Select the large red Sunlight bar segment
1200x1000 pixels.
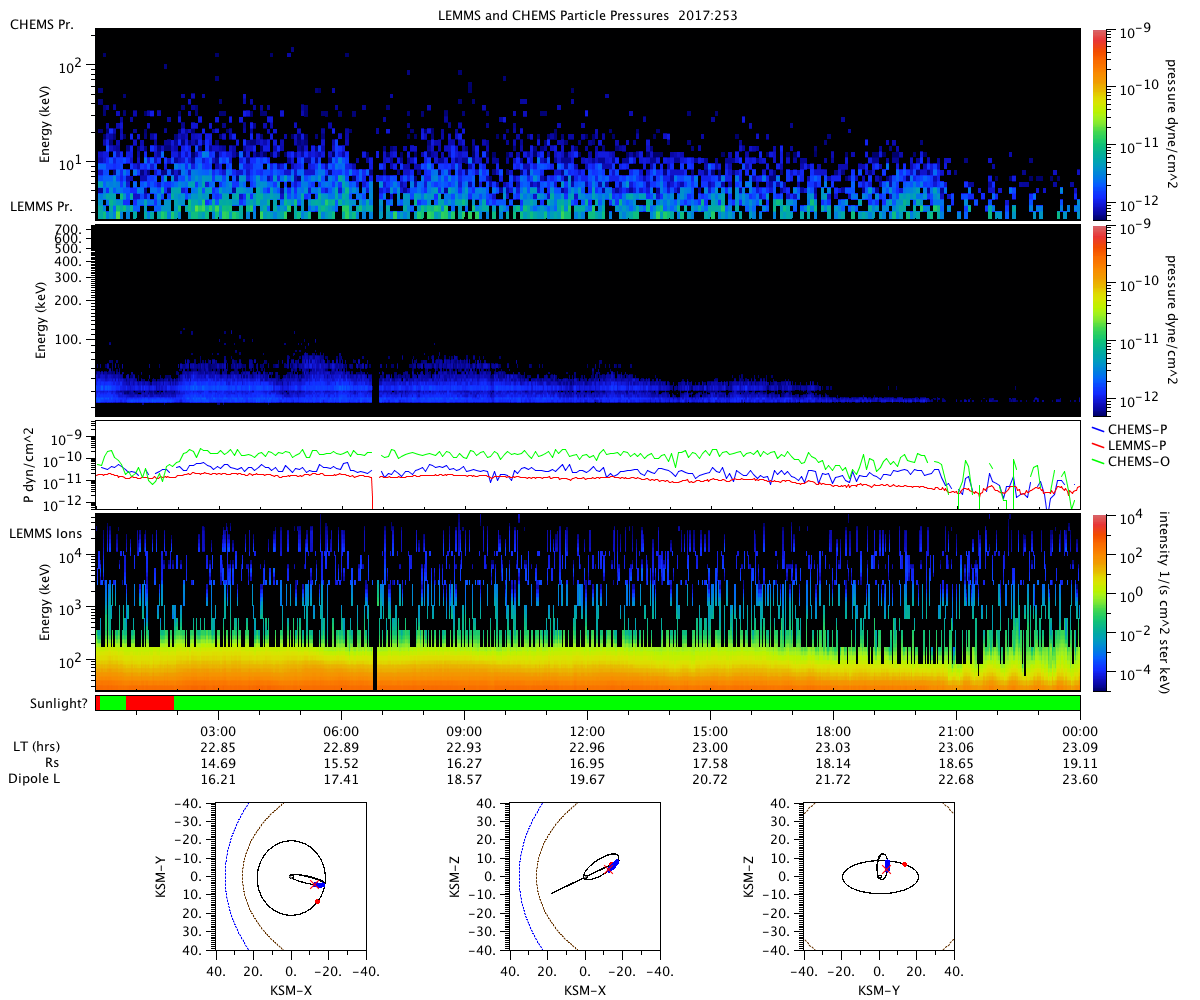pos(149,703)
